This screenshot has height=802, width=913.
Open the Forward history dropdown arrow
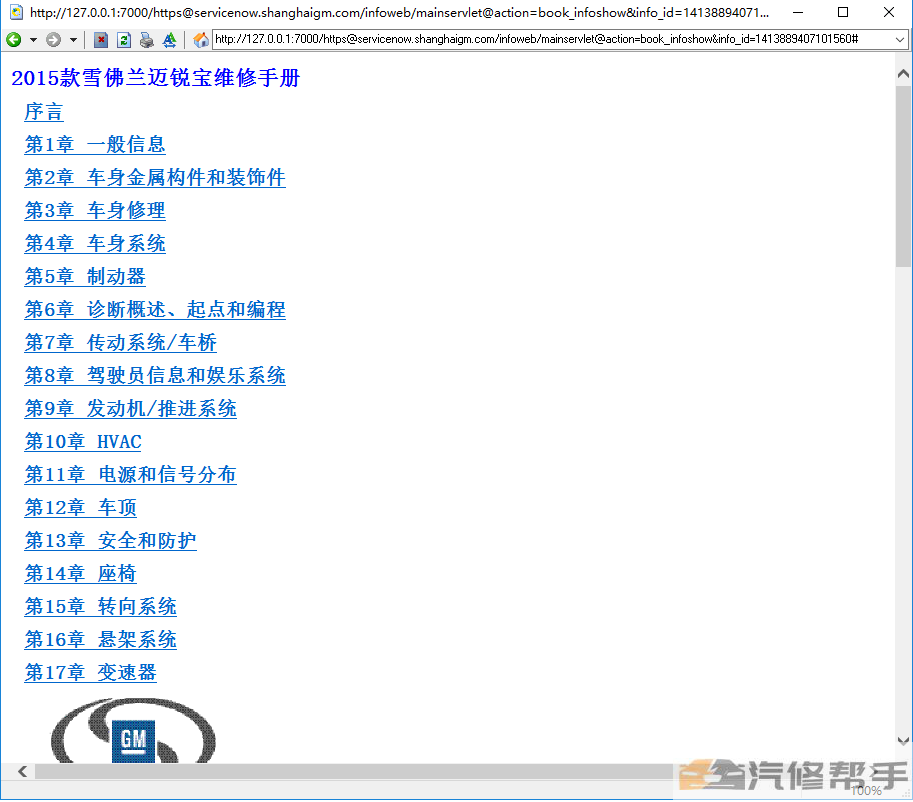tap(73, 40)
